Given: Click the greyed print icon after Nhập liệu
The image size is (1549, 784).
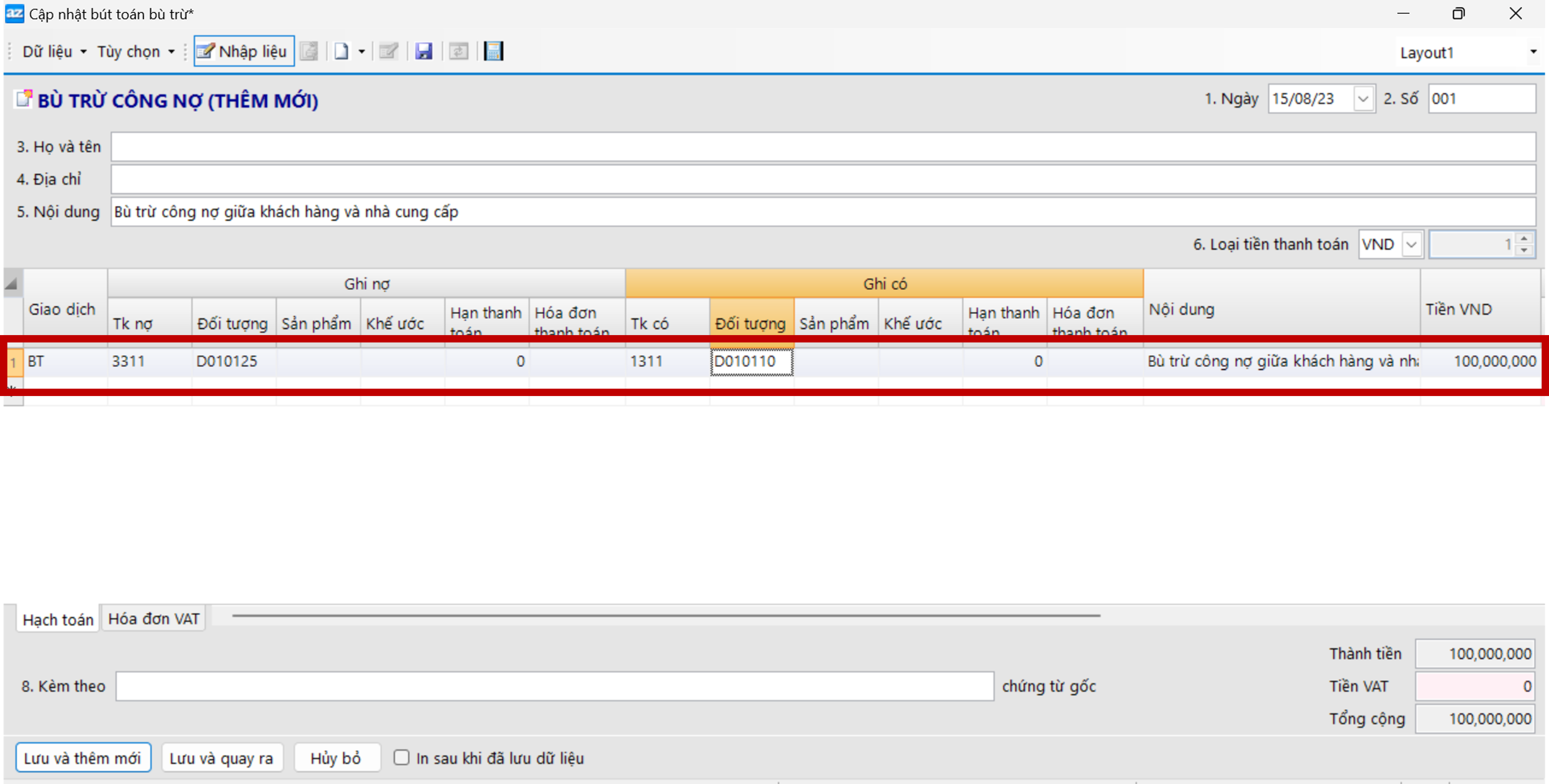Looking at the screenshot, I should point(309,51).
